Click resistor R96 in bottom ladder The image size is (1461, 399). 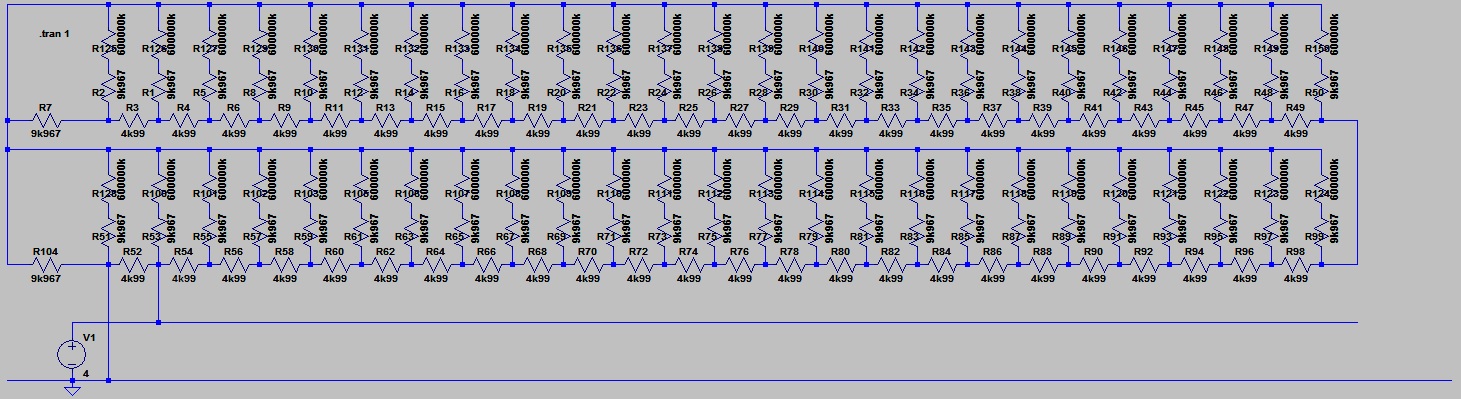(x=1245, y=266)
